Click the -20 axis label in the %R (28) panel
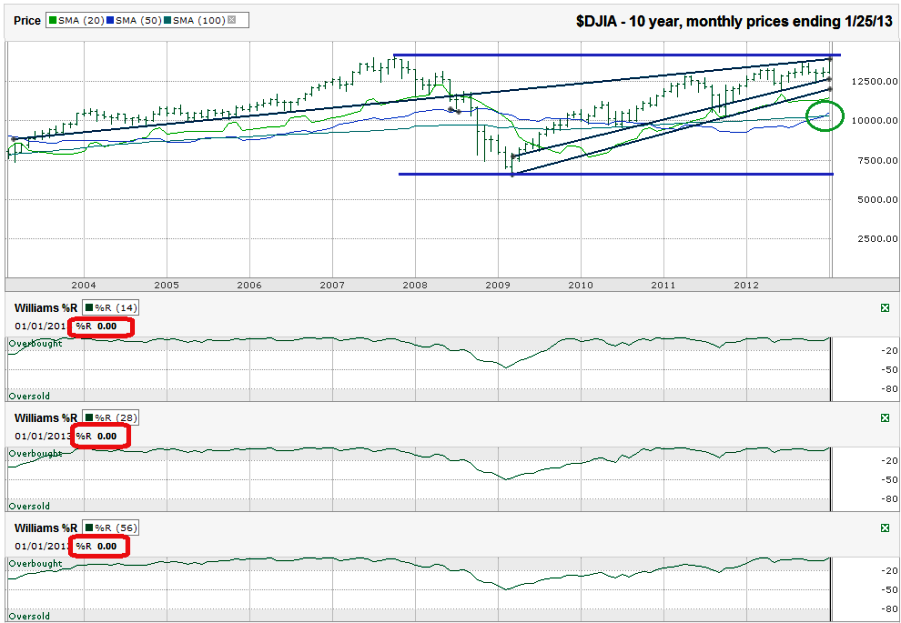The image size is (901, 623). click(890, 460)
